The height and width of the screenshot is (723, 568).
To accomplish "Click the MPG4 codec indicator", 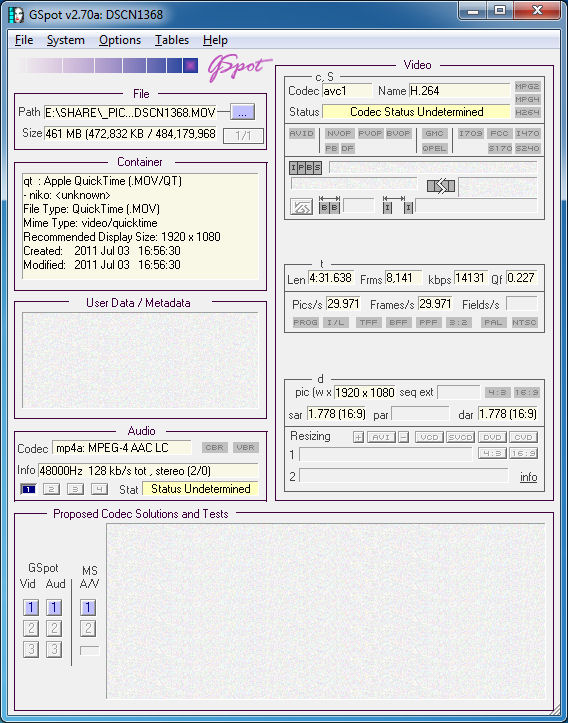I will point(527,99).
